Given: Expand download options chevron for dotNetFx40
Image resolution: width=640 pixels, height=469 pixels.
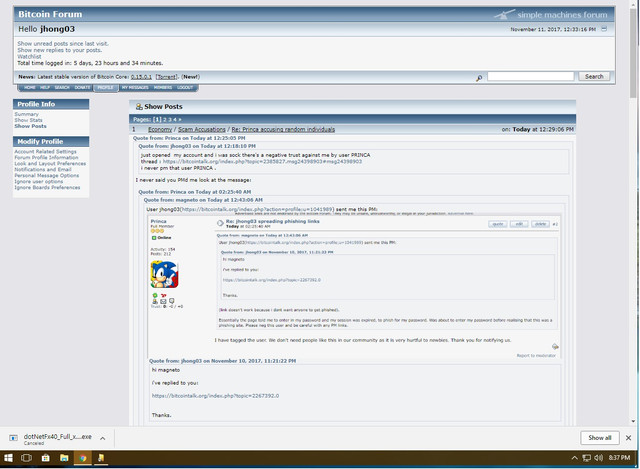Looking at the screenshot, I should click(103, 438).
